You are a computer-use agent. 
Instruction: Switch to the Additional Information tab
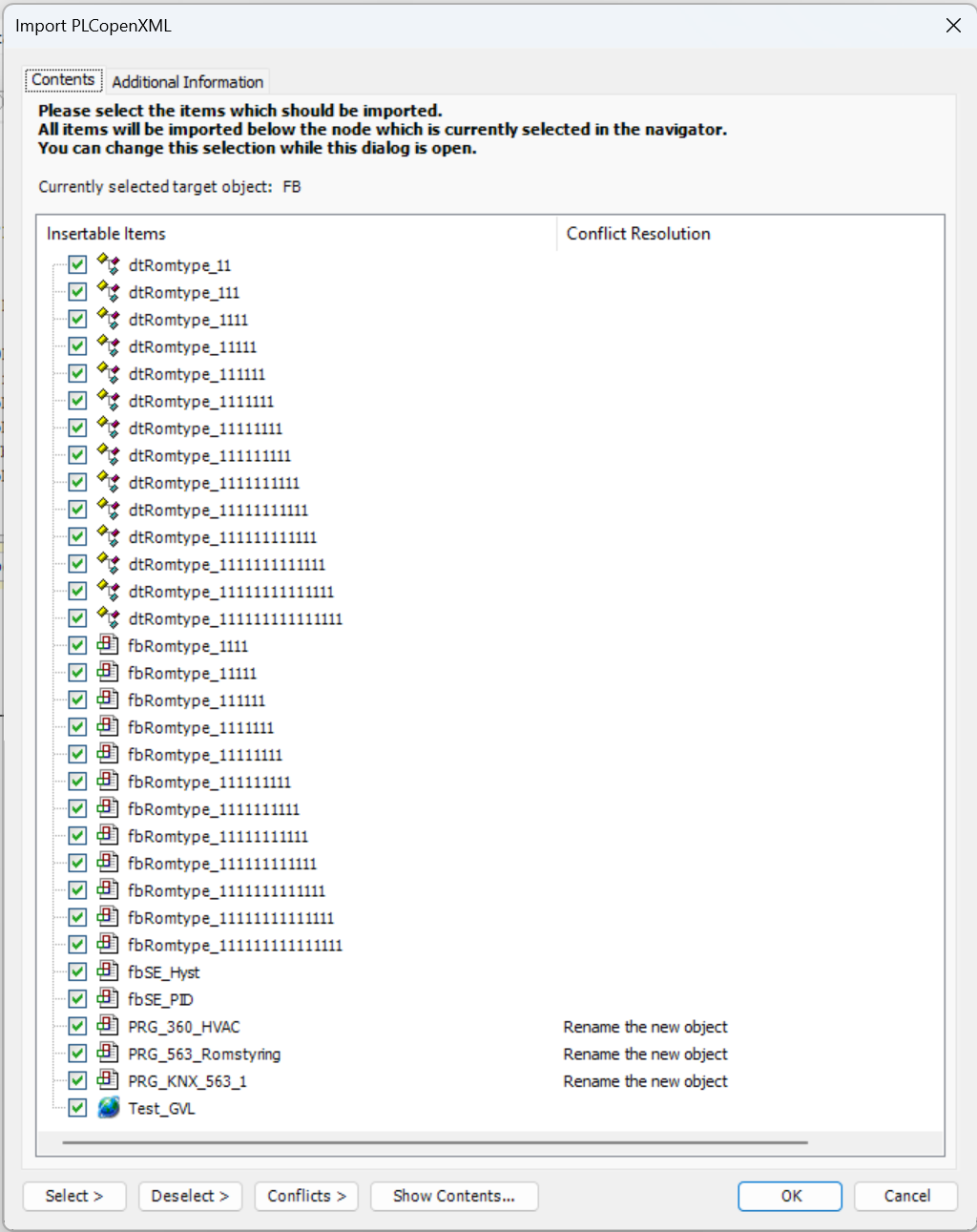click(187, 81)
